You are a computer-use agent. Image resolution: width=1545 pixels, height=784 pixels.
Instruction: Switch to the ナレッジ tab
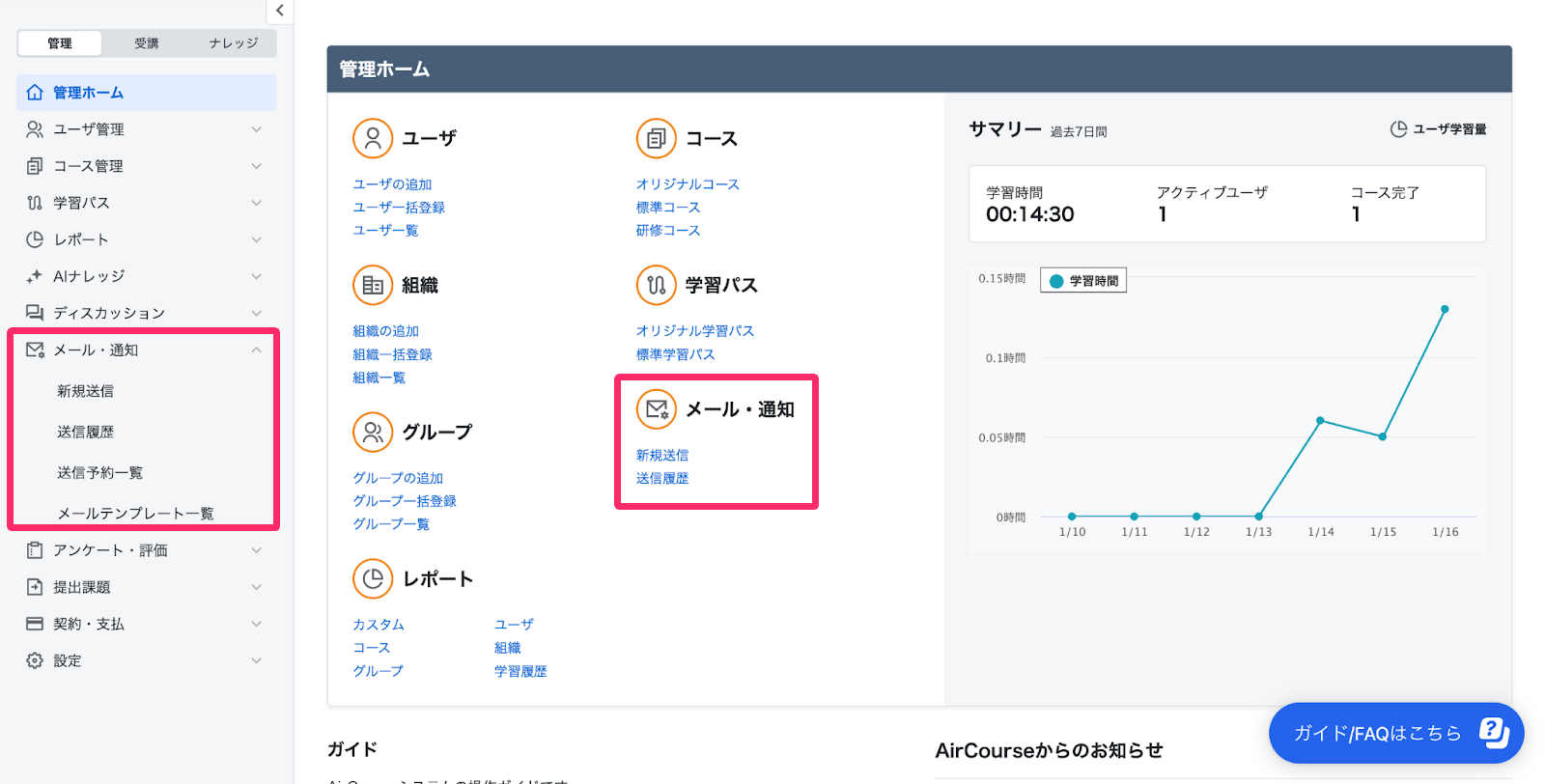click(x=234, y=43)
